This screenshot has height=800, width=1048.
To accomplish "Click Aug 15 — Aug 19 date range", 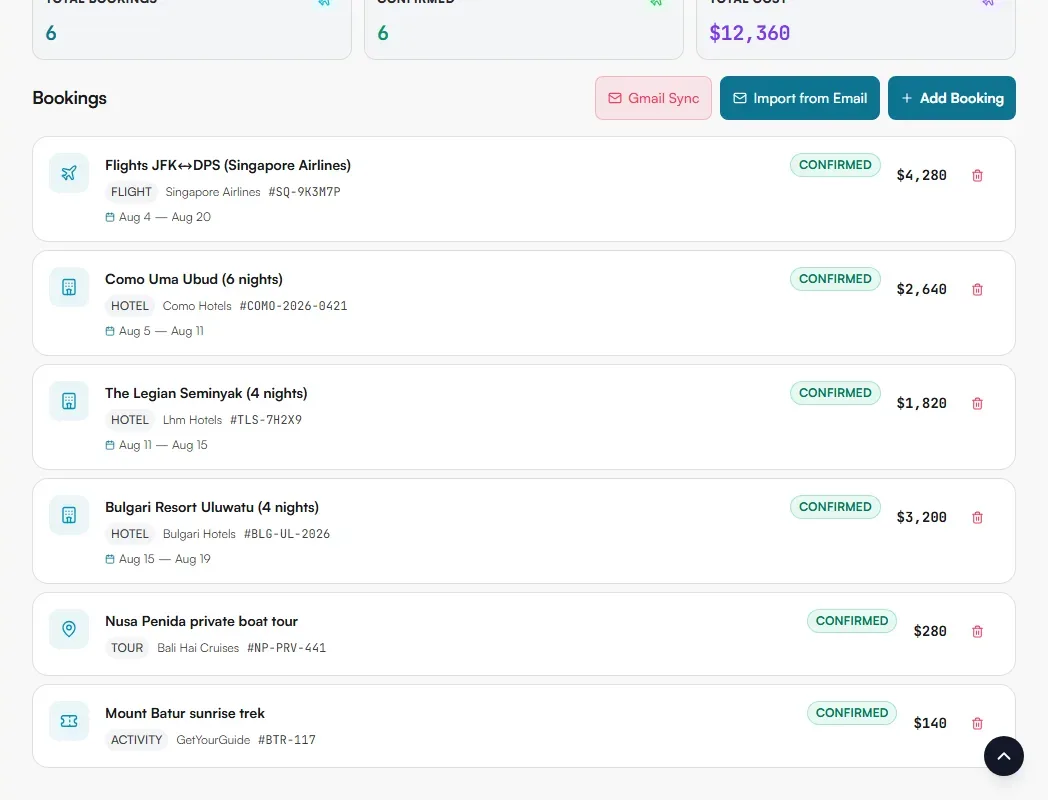I will tap(164, 559).
